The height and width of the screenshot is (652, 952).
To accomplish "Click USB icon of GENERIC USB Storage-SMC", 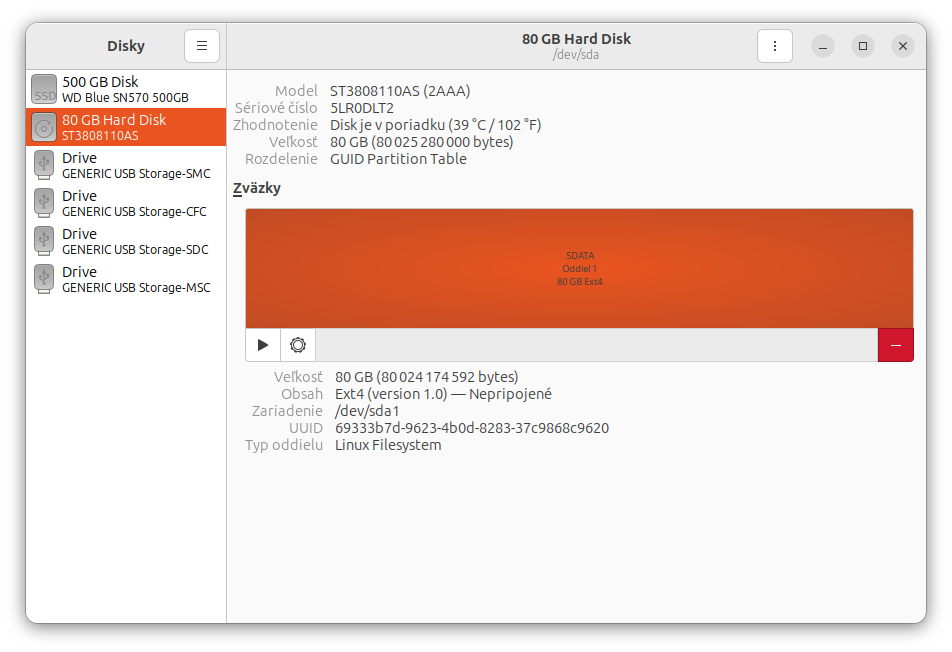I will [x=44, y=165].
